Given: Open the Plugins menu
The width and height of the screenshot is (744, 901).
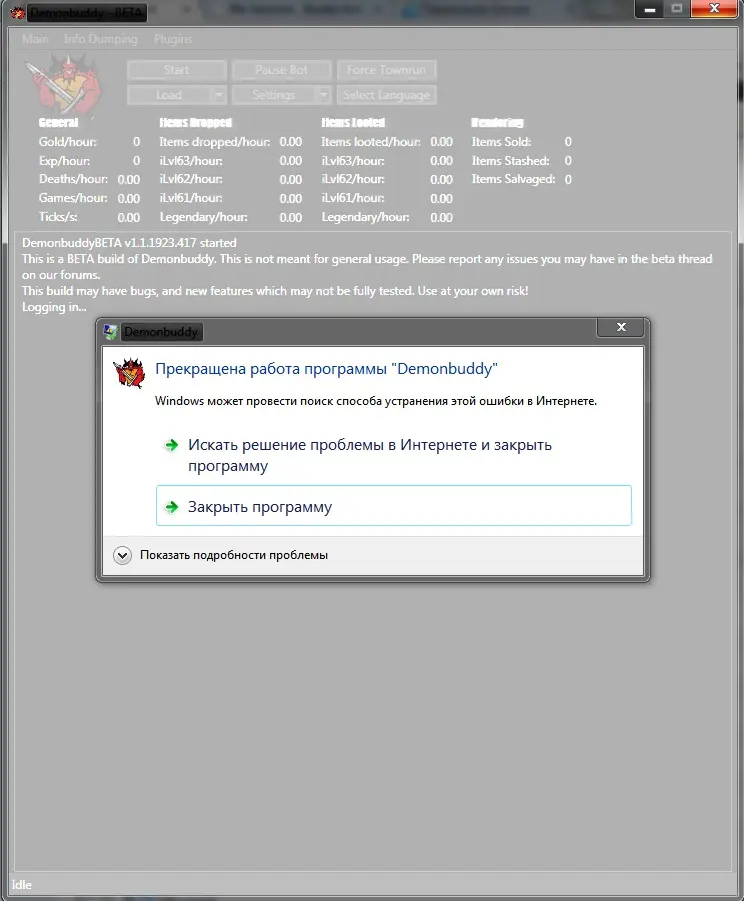Looking at the screenshot, I should tap(172, 39).
